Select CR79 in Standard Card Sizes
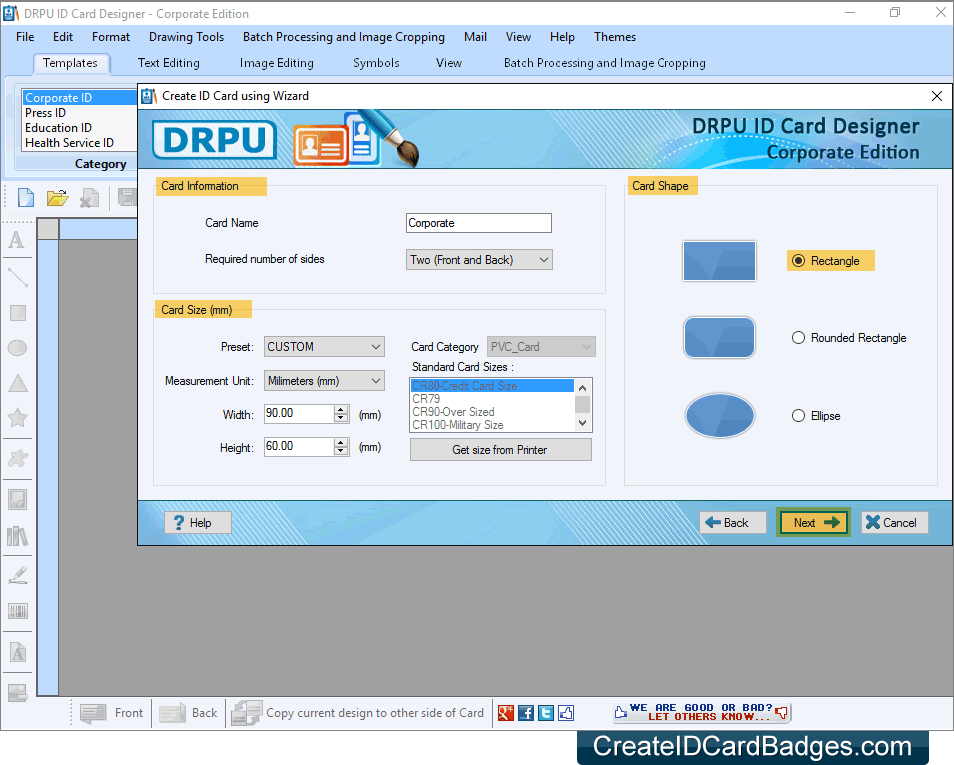Viewport: 954px width, 765px height. coord(492,399)
